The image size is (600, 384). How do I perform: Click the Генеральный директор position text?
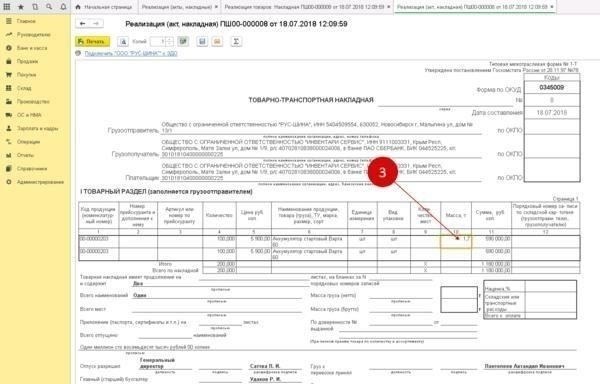coord(157,363)
